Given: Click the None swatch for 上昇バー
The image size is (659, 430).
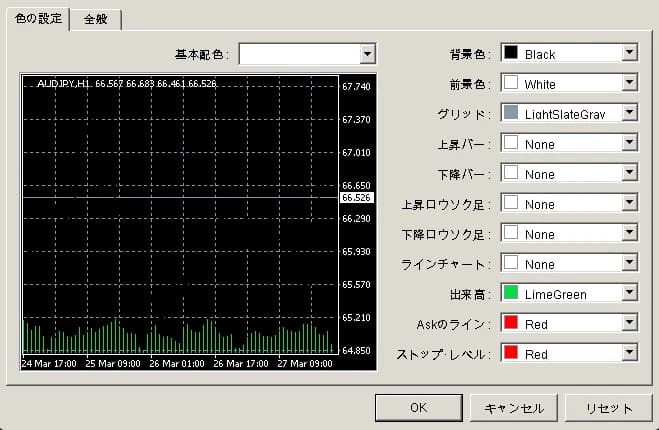Looking at the screenshot, I should pos(511,142).
